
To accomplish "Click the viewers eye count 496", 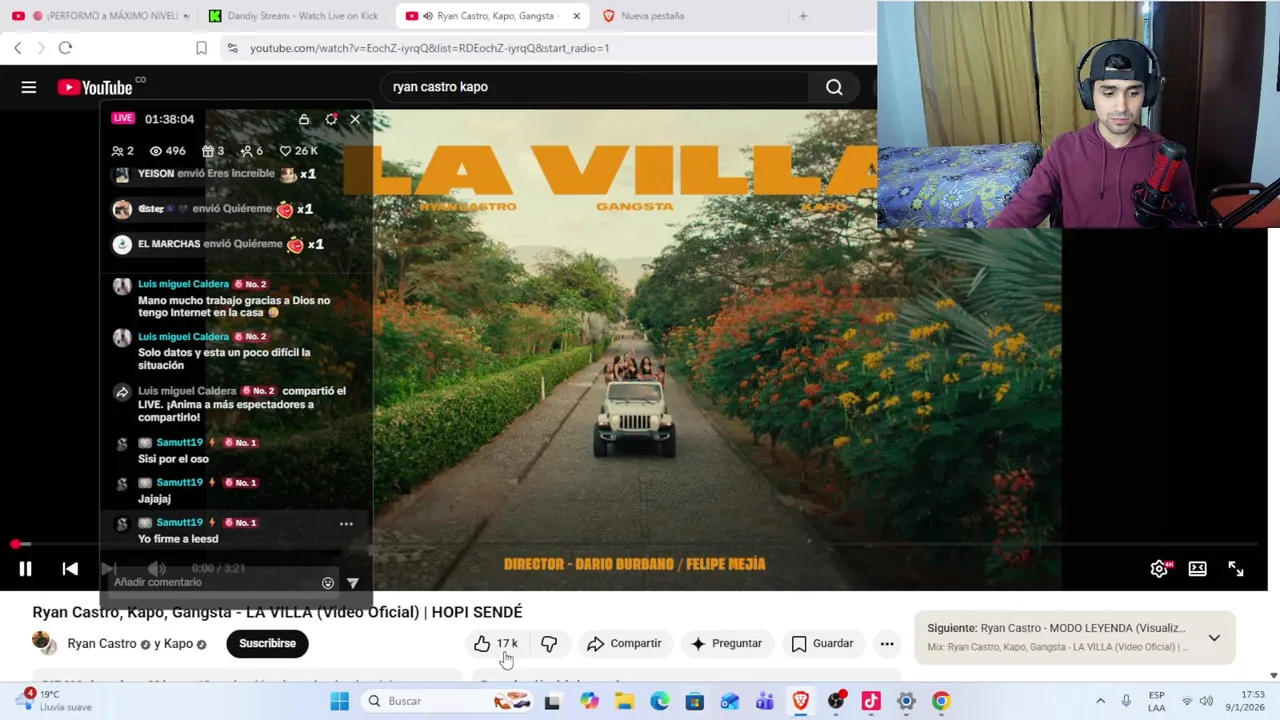I will (167, 151).
